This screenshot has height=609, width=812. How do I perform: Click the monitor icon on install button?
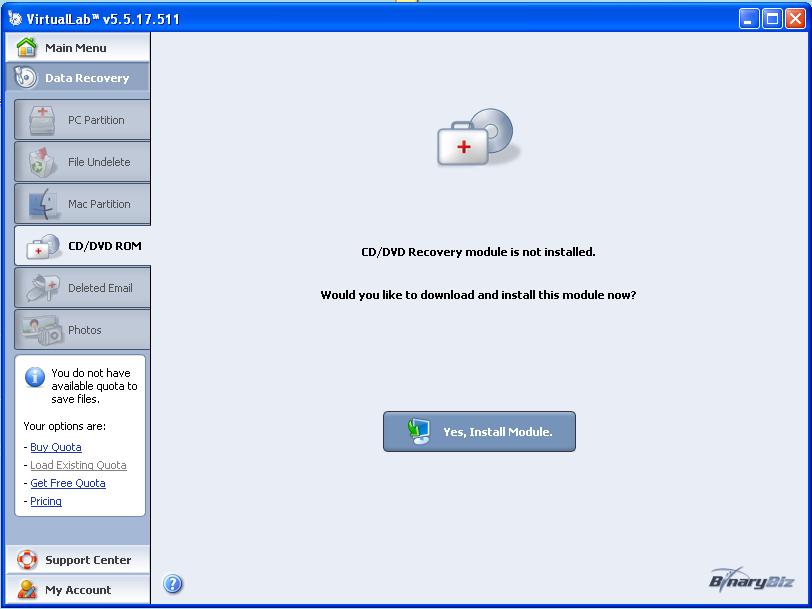(419, 431)
